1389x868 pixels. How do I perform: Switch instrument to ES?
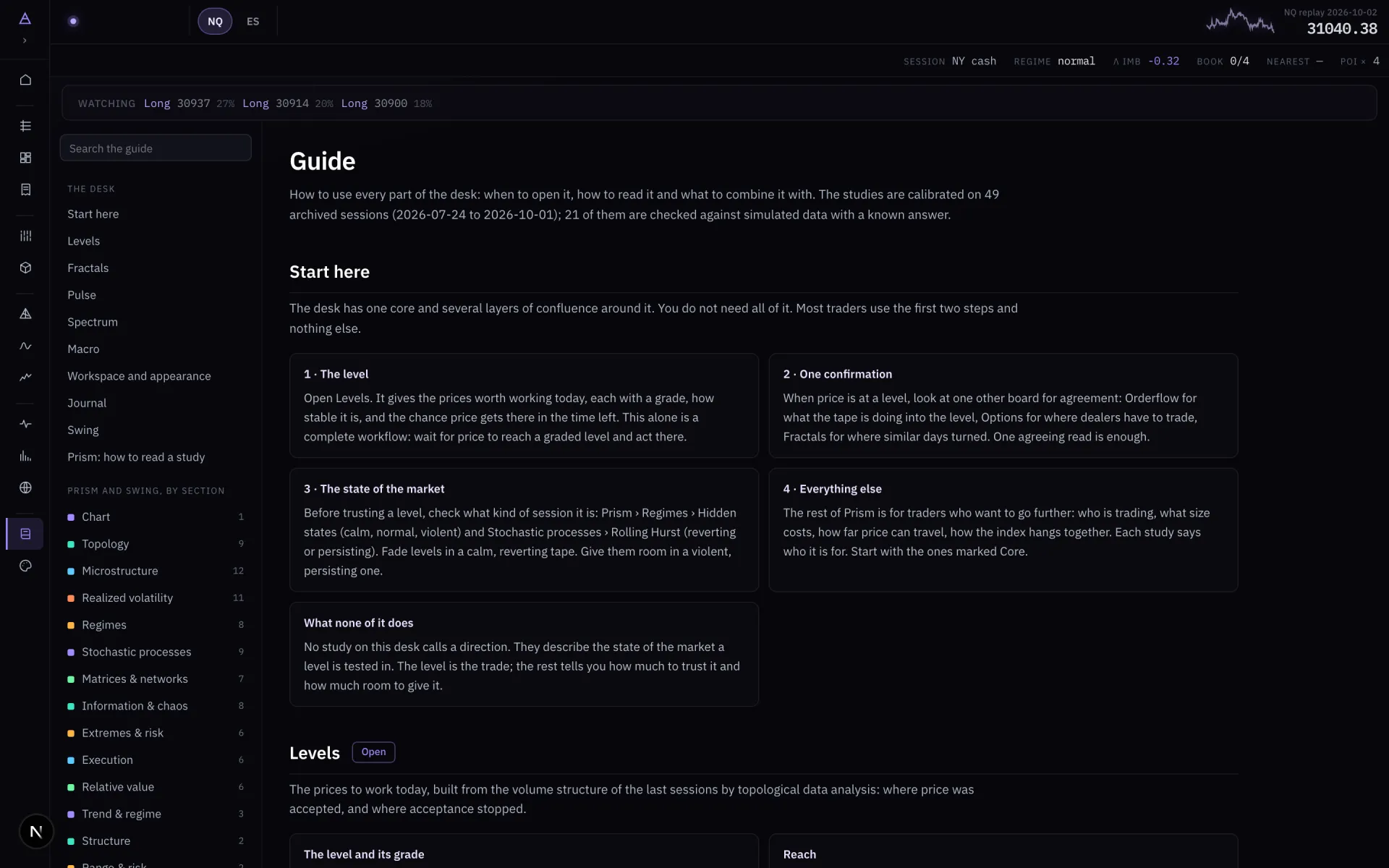coord(252,22)
